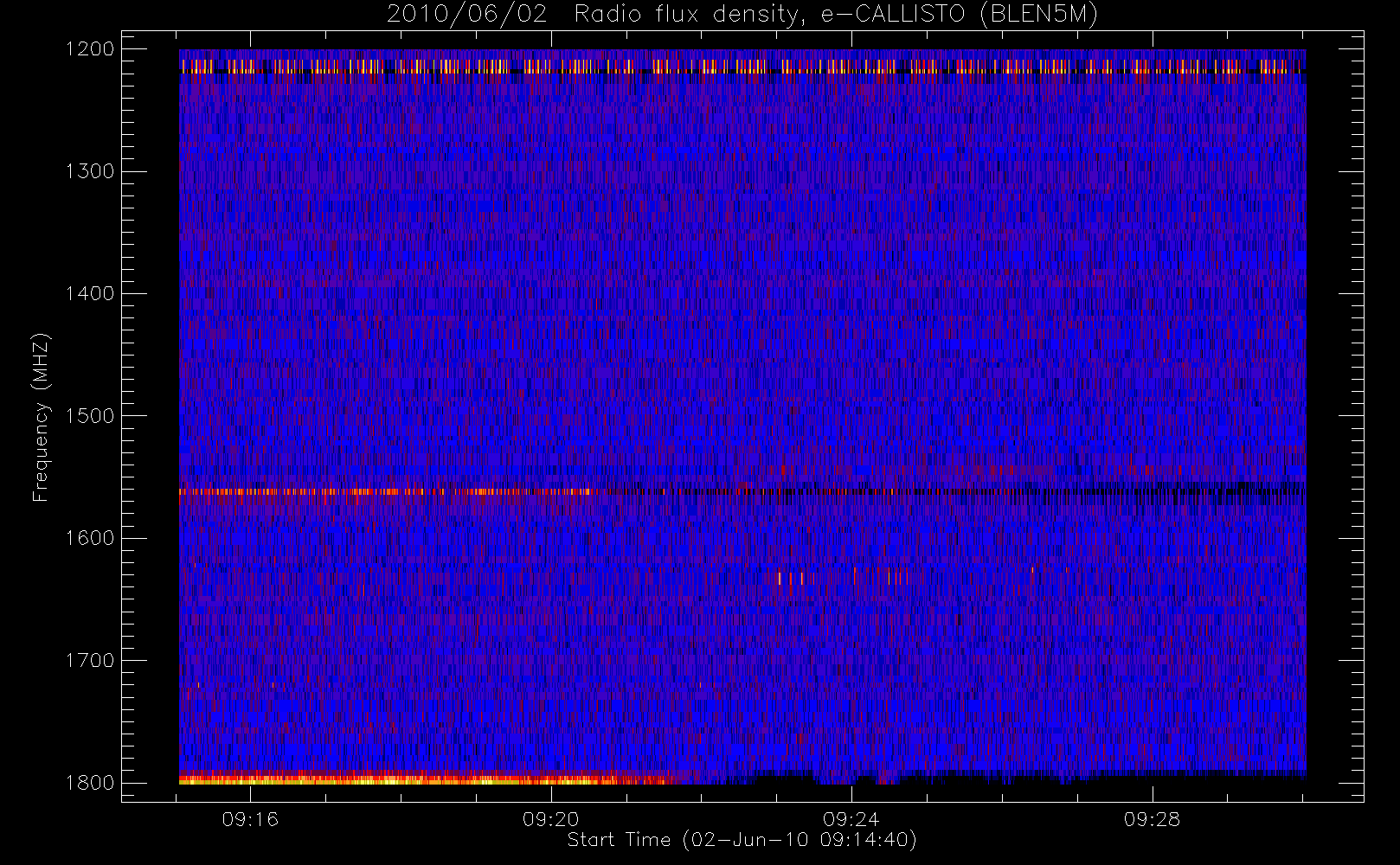Click the 09:20 time axis label
Viewport: 1400px width, 865px height.
tap(551, 819)
